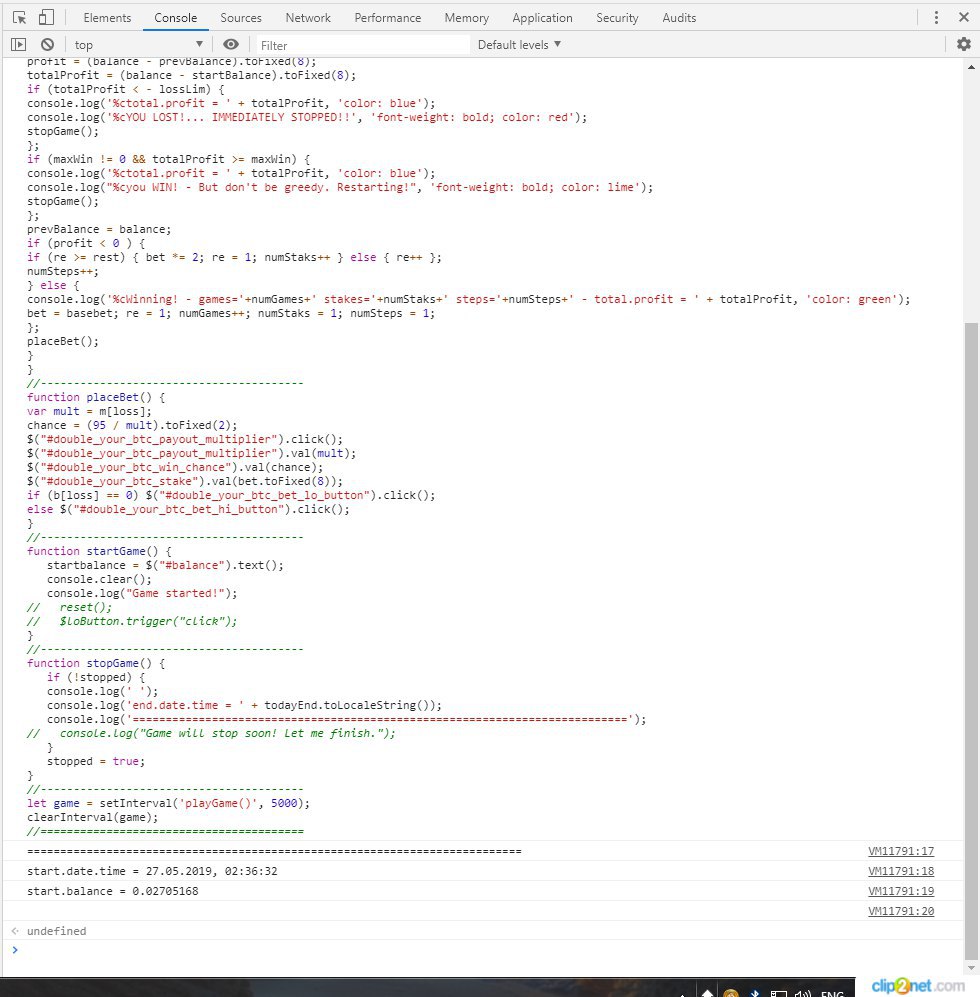Viewport: 980px width, 997px height.
Task: Toggle the live expression eye icon
Action: 231,44
